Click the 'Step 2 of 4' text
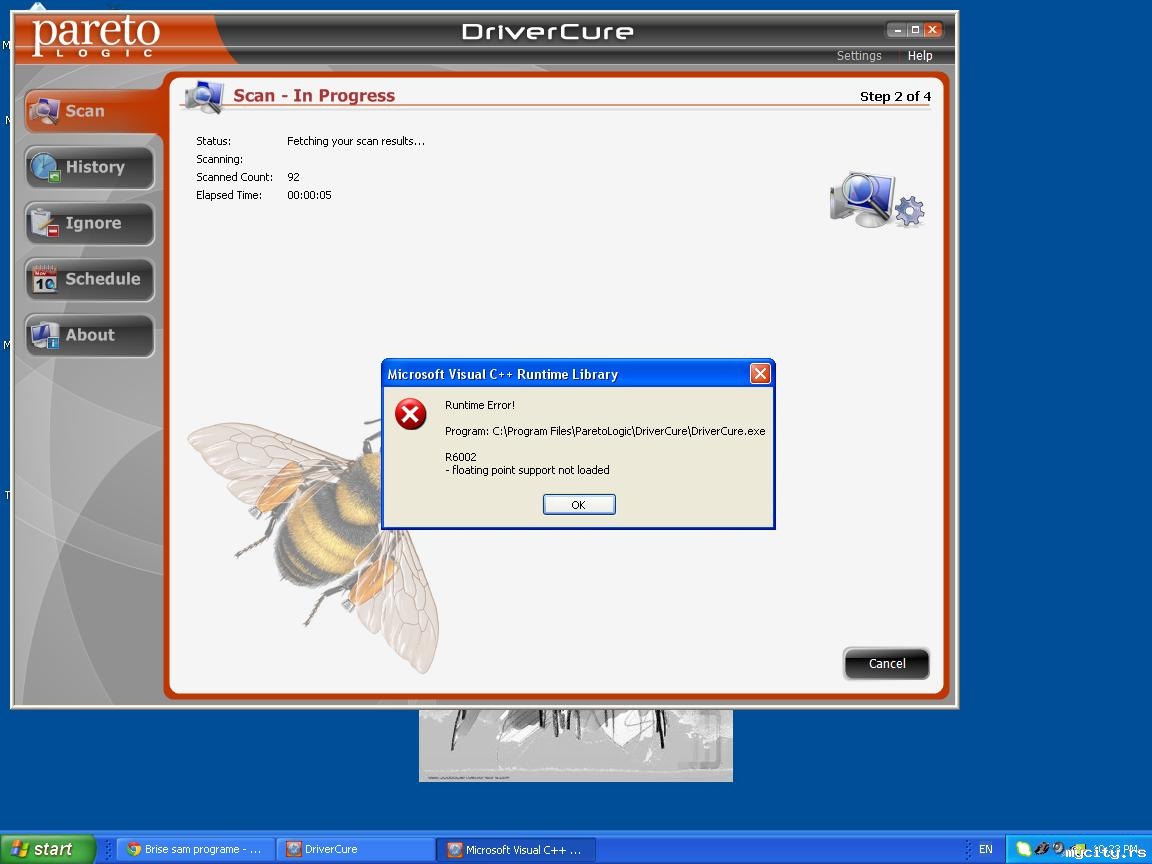This screenshot has height=864, width=1152. pyautogui.click(x=895, y=96)
